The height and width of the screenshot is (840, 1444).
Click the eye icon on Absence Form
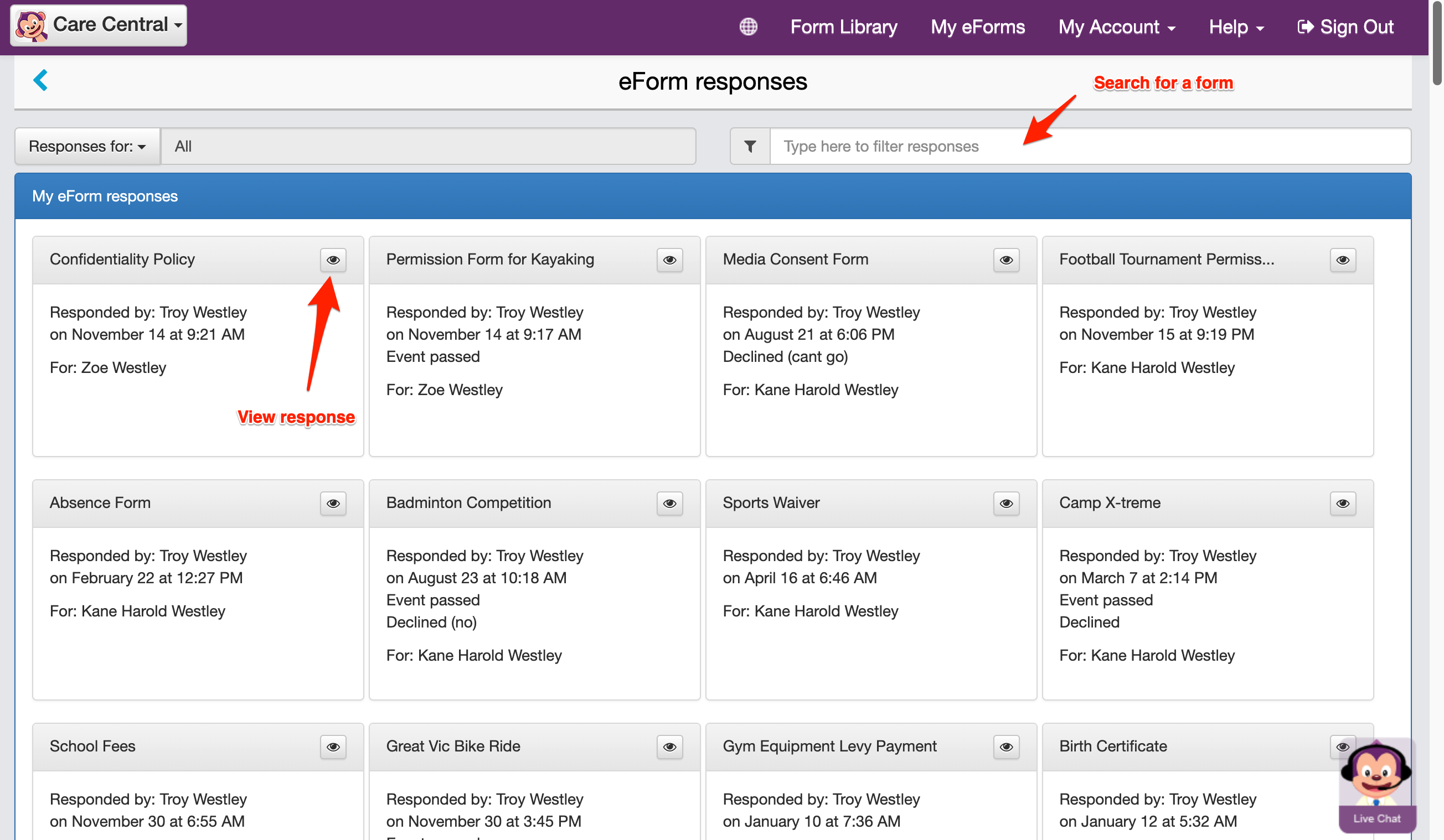(x=333, y=504)
